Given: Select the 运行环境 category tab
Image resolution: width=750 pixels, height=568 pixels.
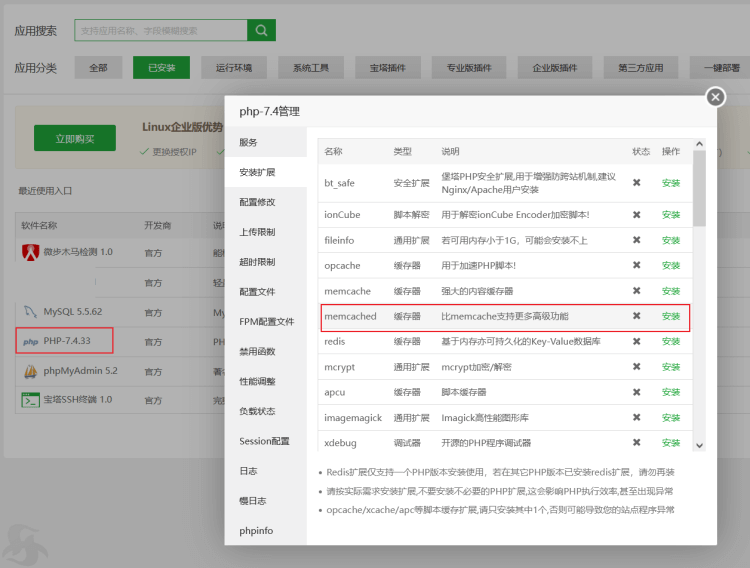Looking at the screenshot, I should [234, 67].
